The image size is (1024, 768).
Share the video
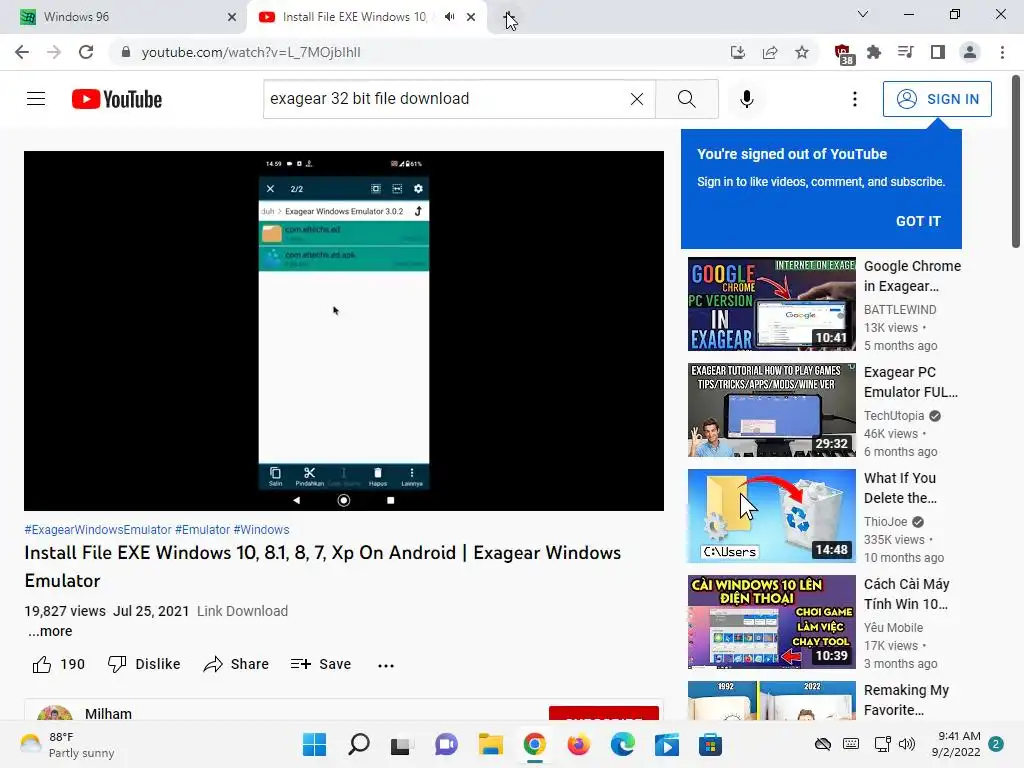tap(236, 664)
